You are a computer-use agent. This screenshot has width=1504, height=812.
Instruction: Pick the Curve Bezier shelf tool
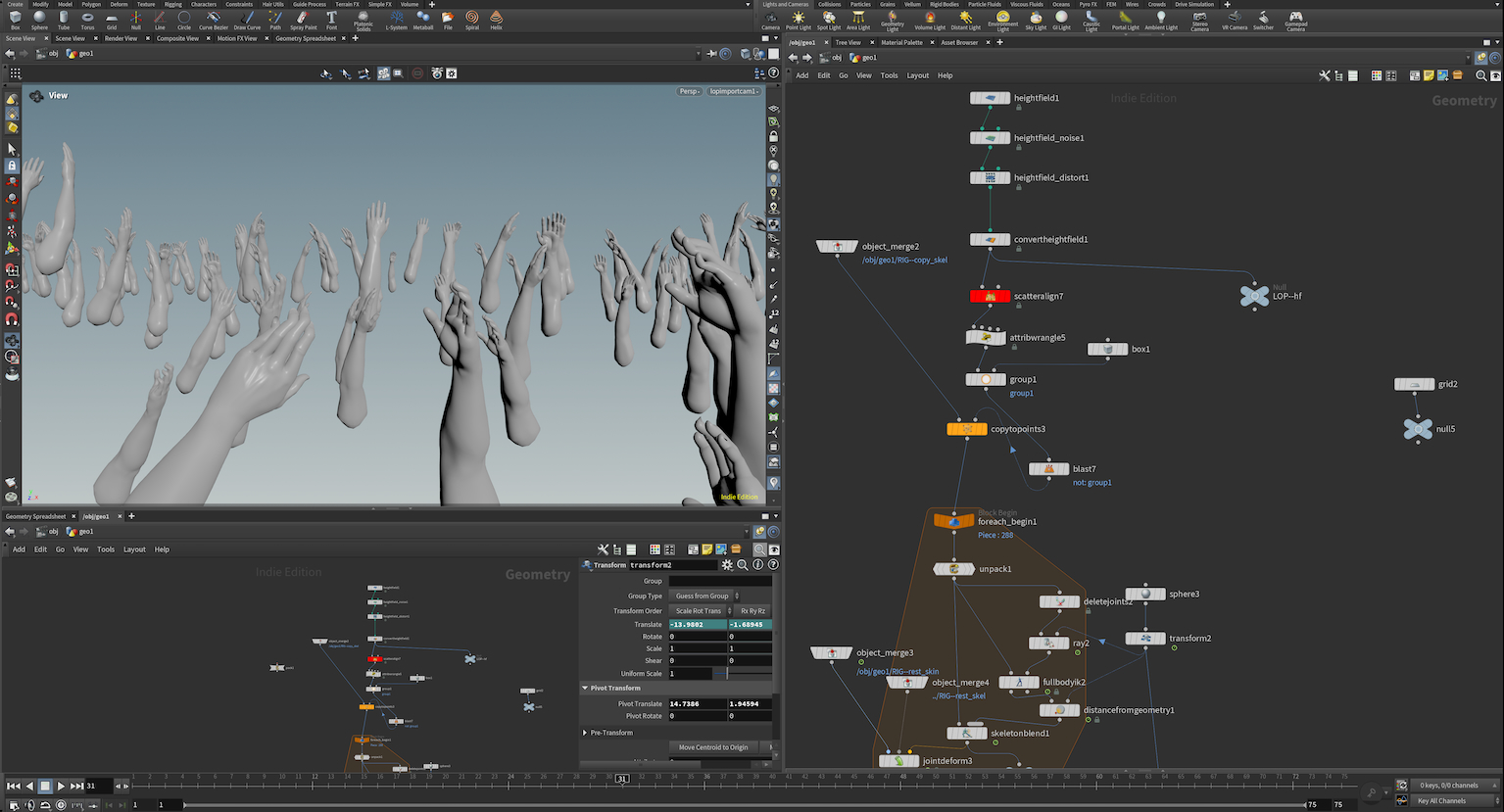213,20
